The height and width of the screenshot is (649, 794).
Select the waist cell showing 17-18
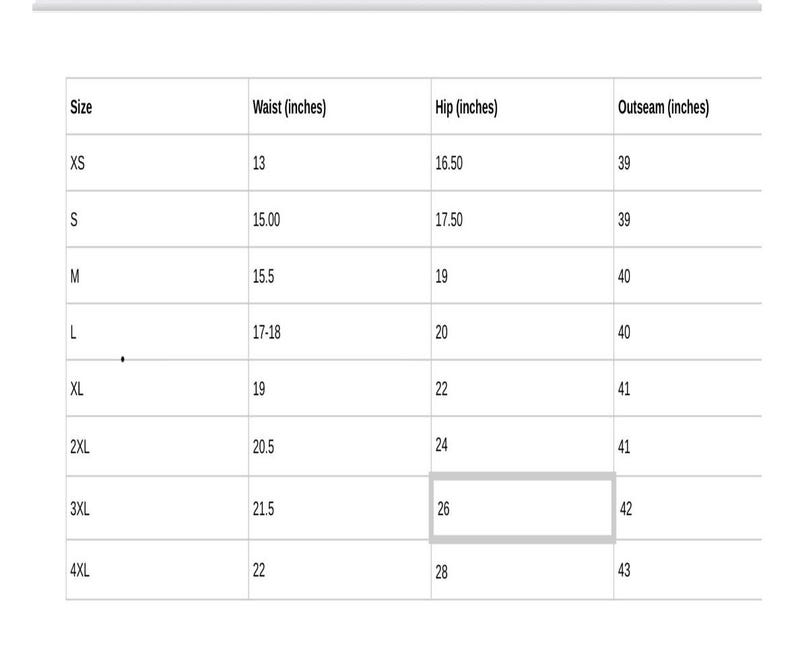click(x=340, y=332)
